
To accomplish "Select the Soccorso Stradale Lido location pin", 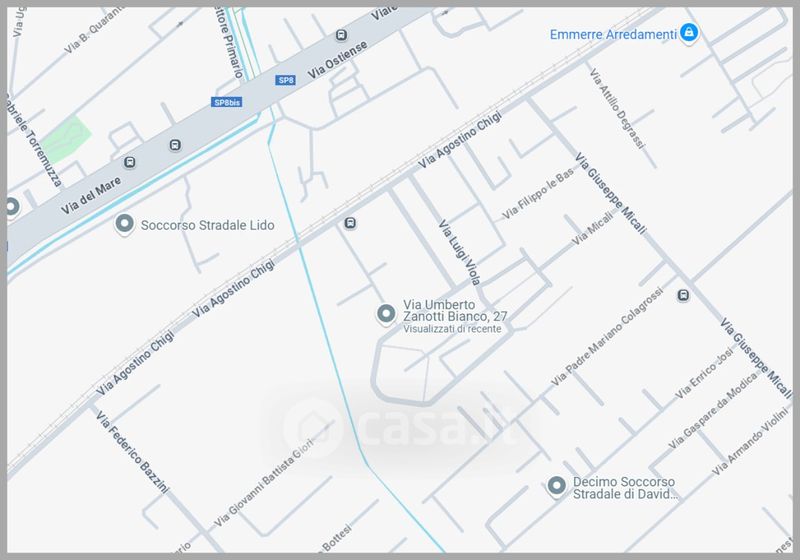I will click(x=124, y=224).
